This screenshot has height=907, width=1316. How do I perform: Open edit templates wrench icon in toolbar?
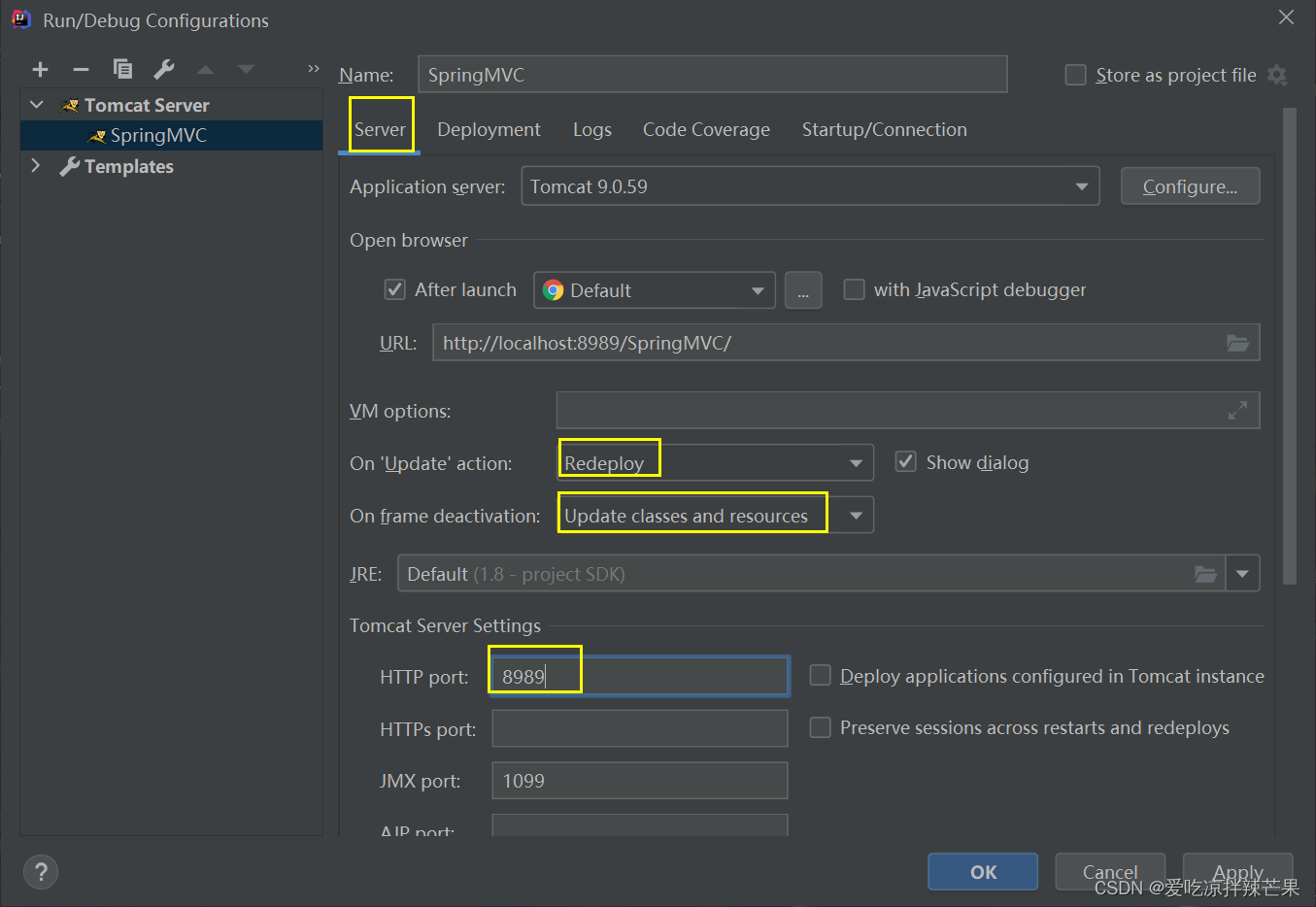point(164,69)
